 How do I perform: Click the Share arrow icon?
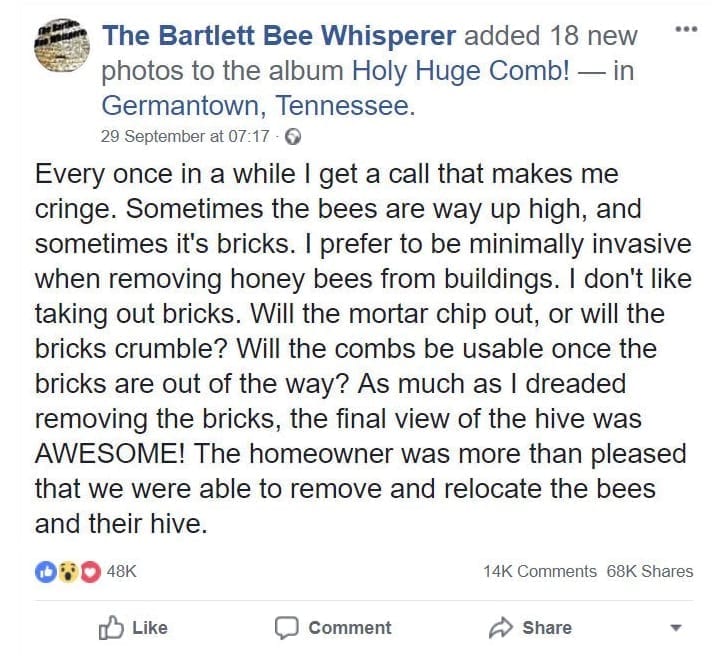click(x=499, y=627)
